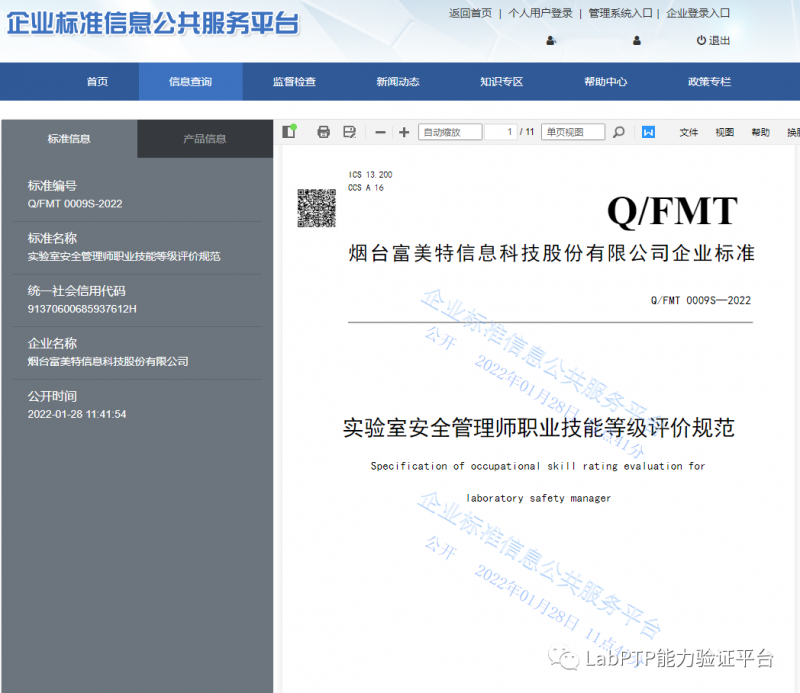
Task: Switch to the 产品信息 tab
Action: (205, 139)
